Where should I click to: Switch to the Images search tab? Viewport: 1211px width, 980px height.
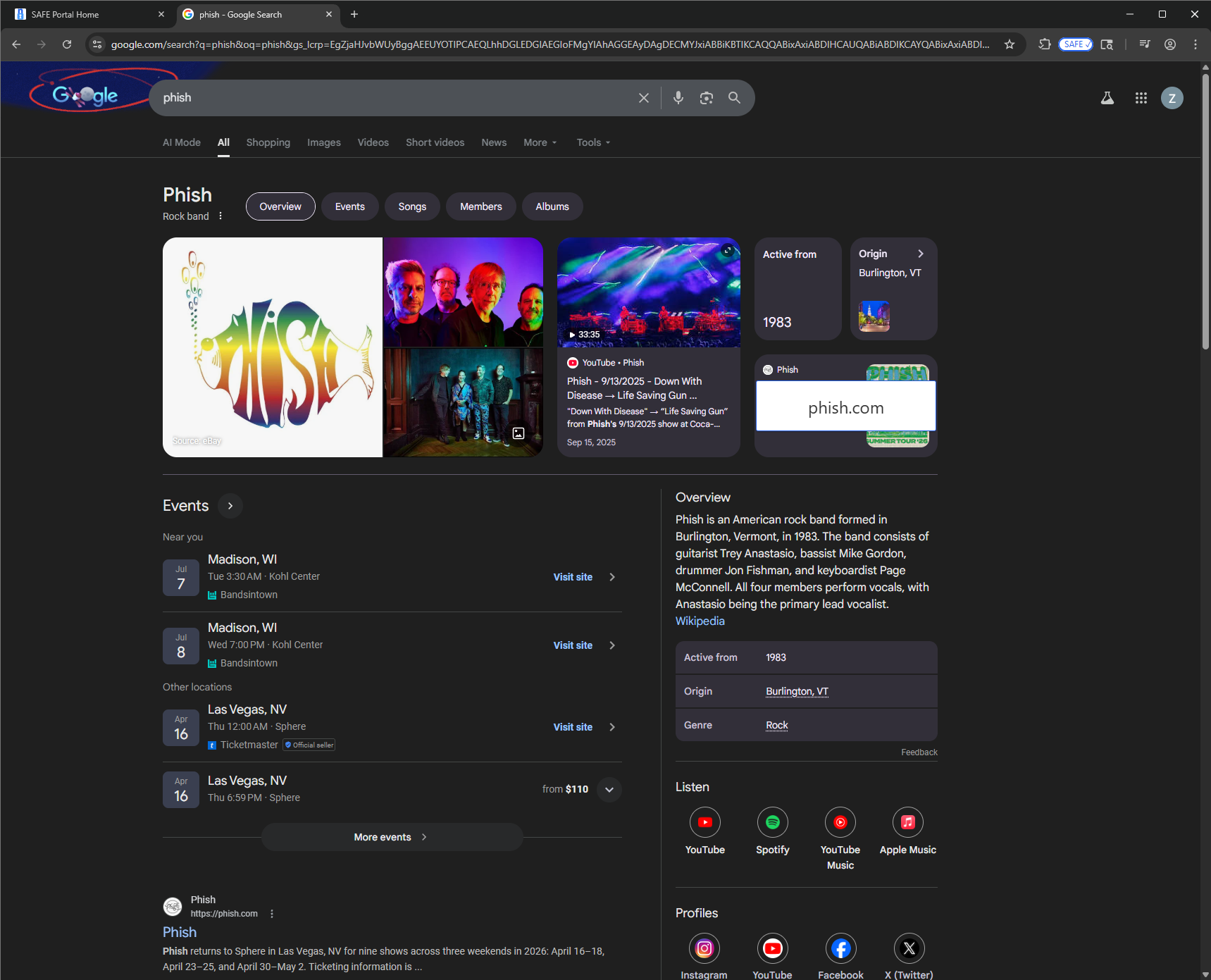tap(323, 142)
